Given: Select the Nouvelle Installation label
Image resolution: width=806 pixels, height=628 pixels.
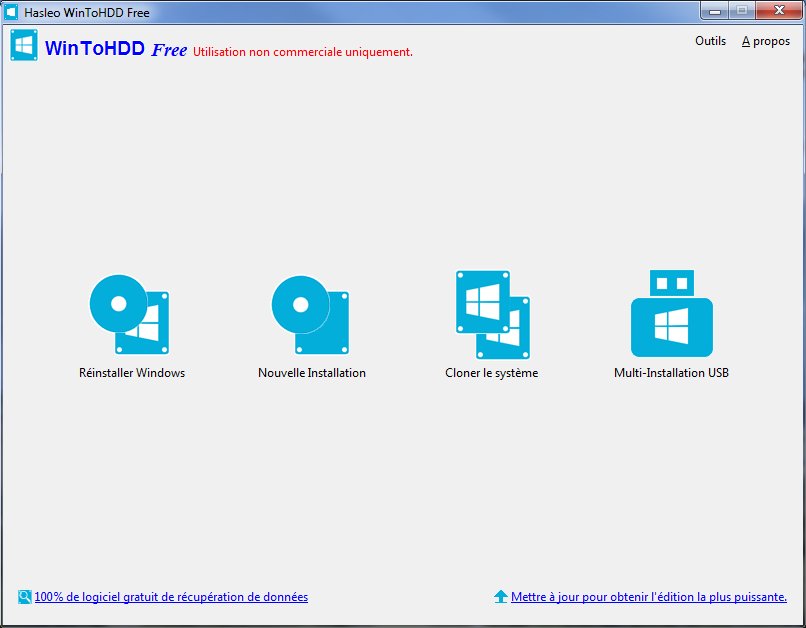Looking at the screenshot, I should click(312, 373).
